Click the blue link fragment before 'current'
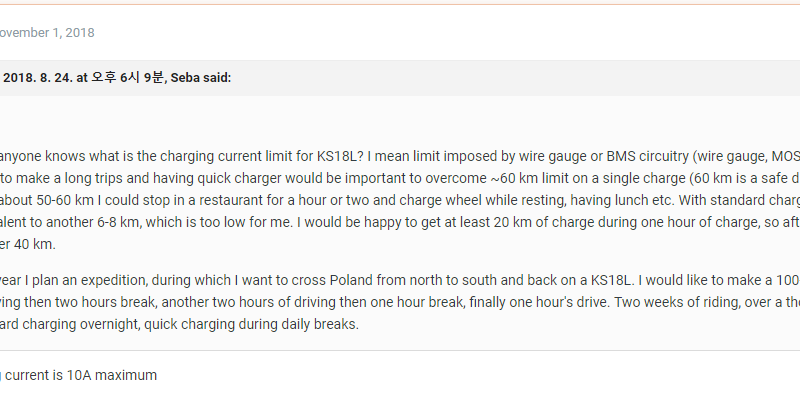Image resolution: width=800 pixels, height=420 pixels. point(1,376)
